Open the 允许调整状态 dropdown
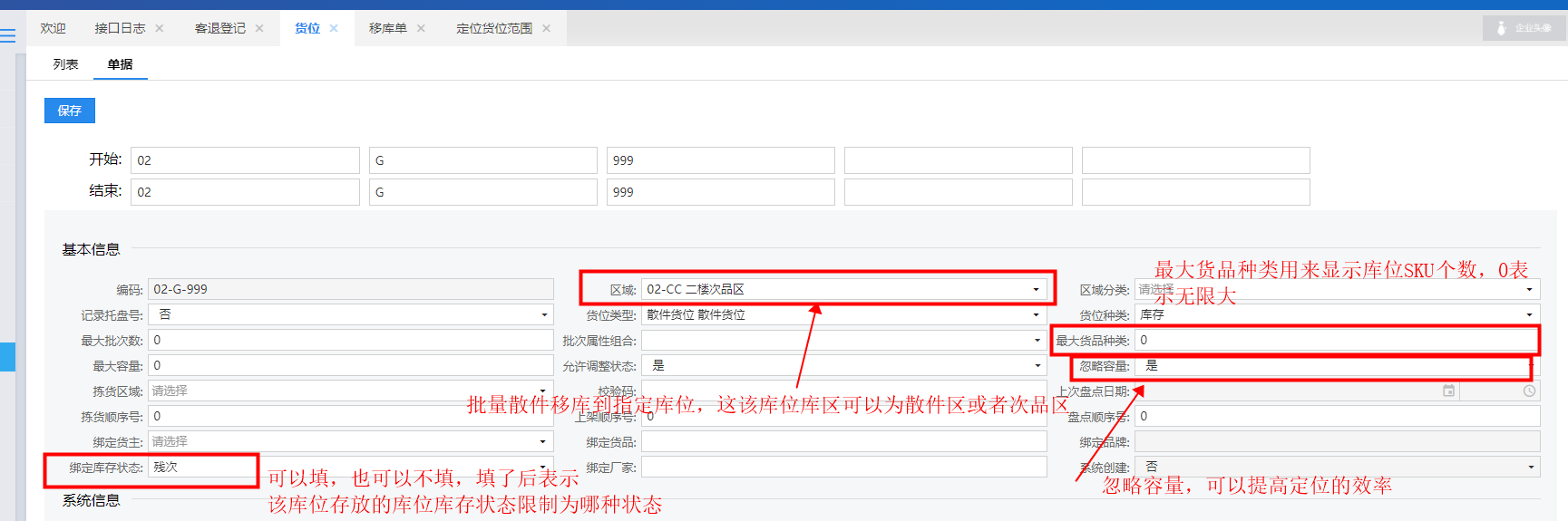Viewport: 1568px width, 521px height. coord(1037,366)
